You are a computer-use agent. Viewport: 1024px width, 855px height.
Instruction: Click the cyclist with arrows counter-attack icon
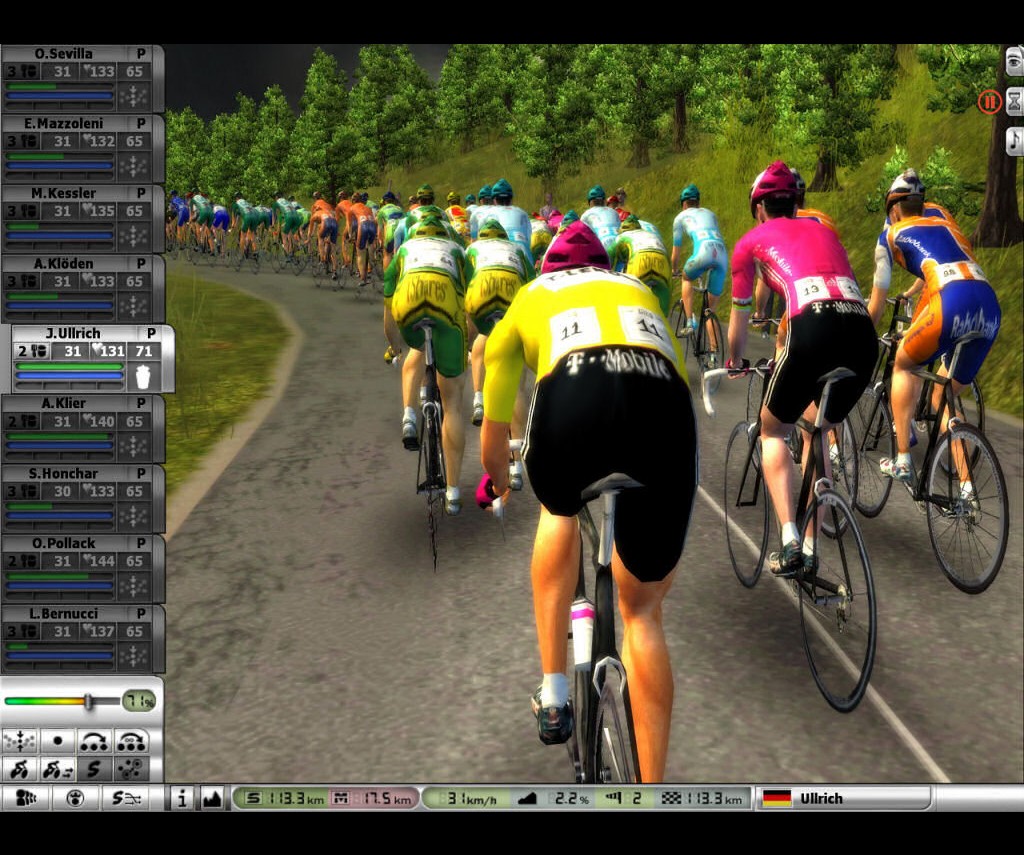coord(57,769)
